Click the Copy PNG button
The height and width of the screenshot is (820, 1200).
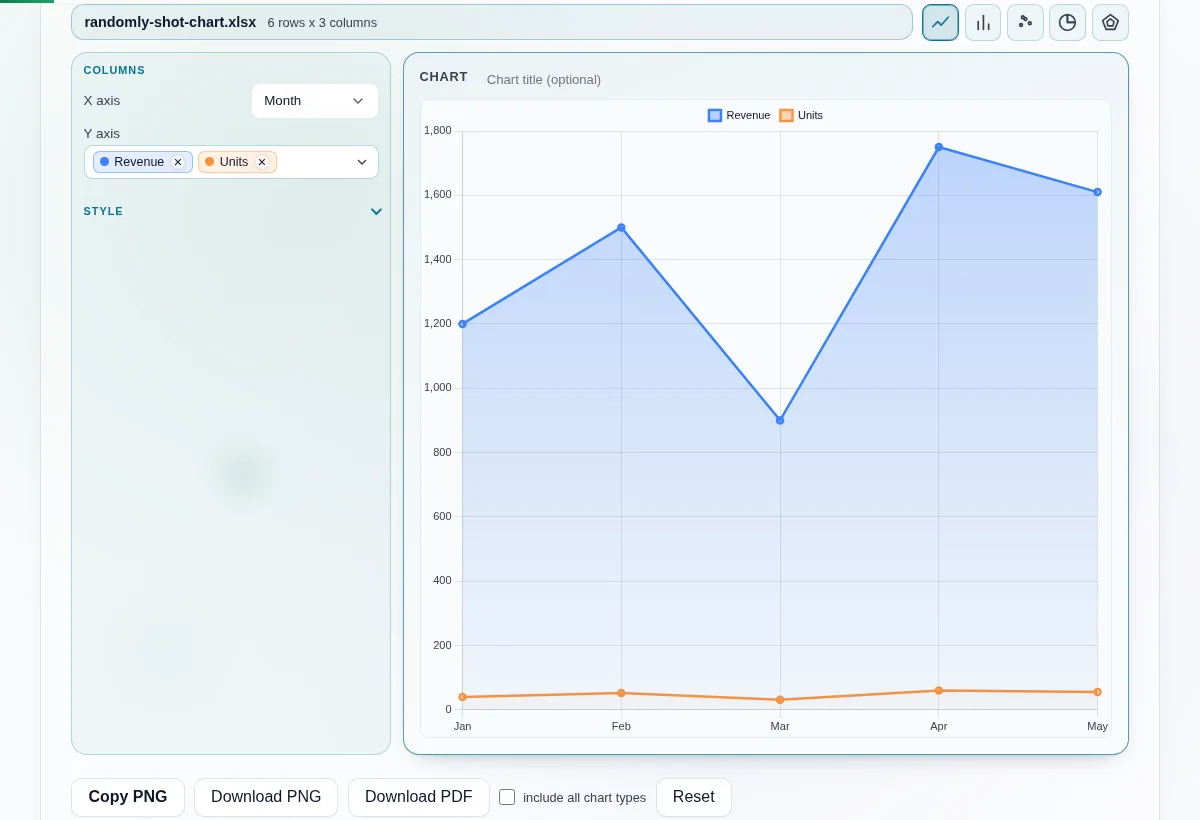coord(128,797)
